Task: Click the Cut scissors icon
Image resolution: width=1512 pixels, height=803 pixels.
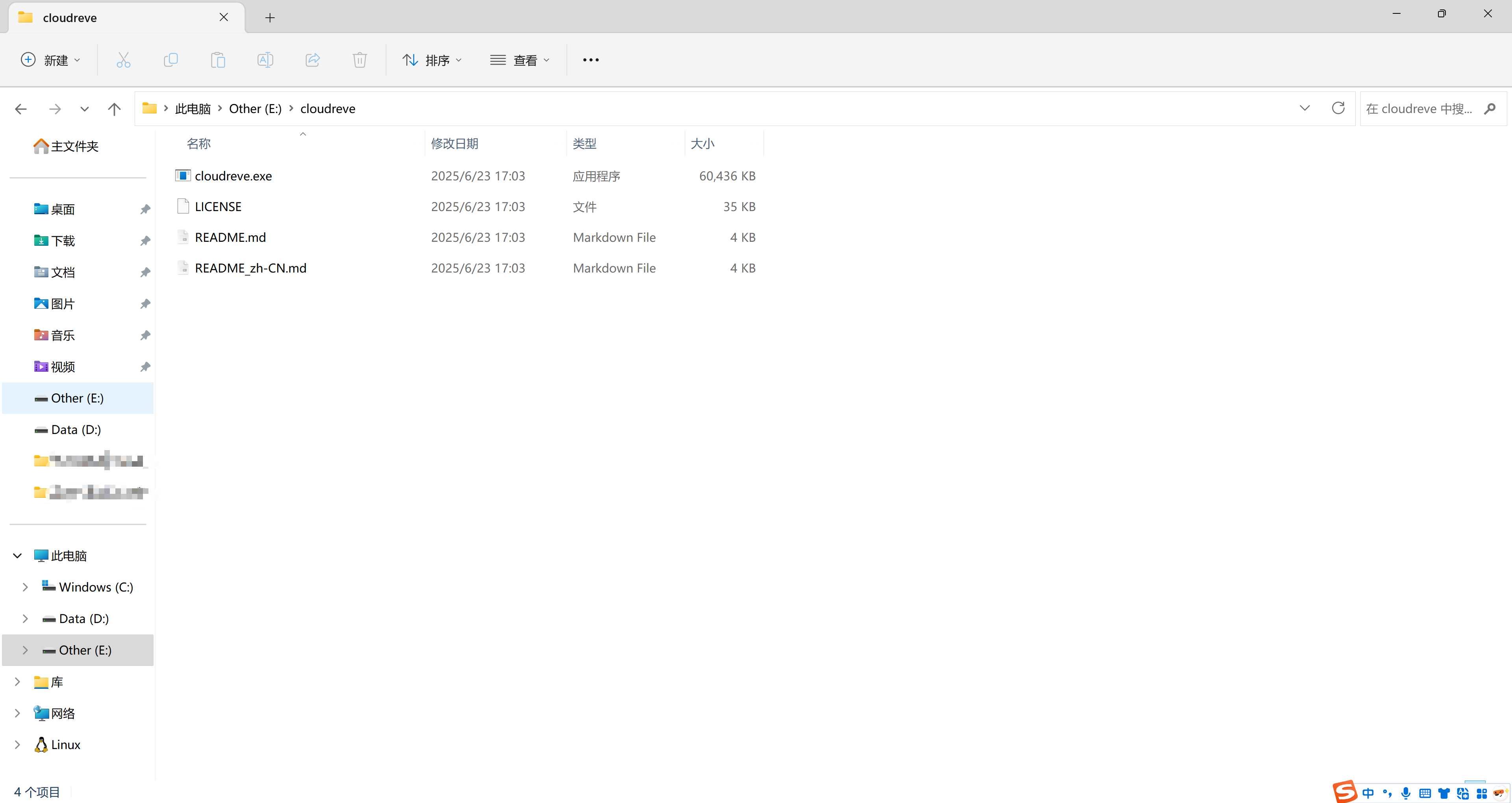Action: (123, 60)
